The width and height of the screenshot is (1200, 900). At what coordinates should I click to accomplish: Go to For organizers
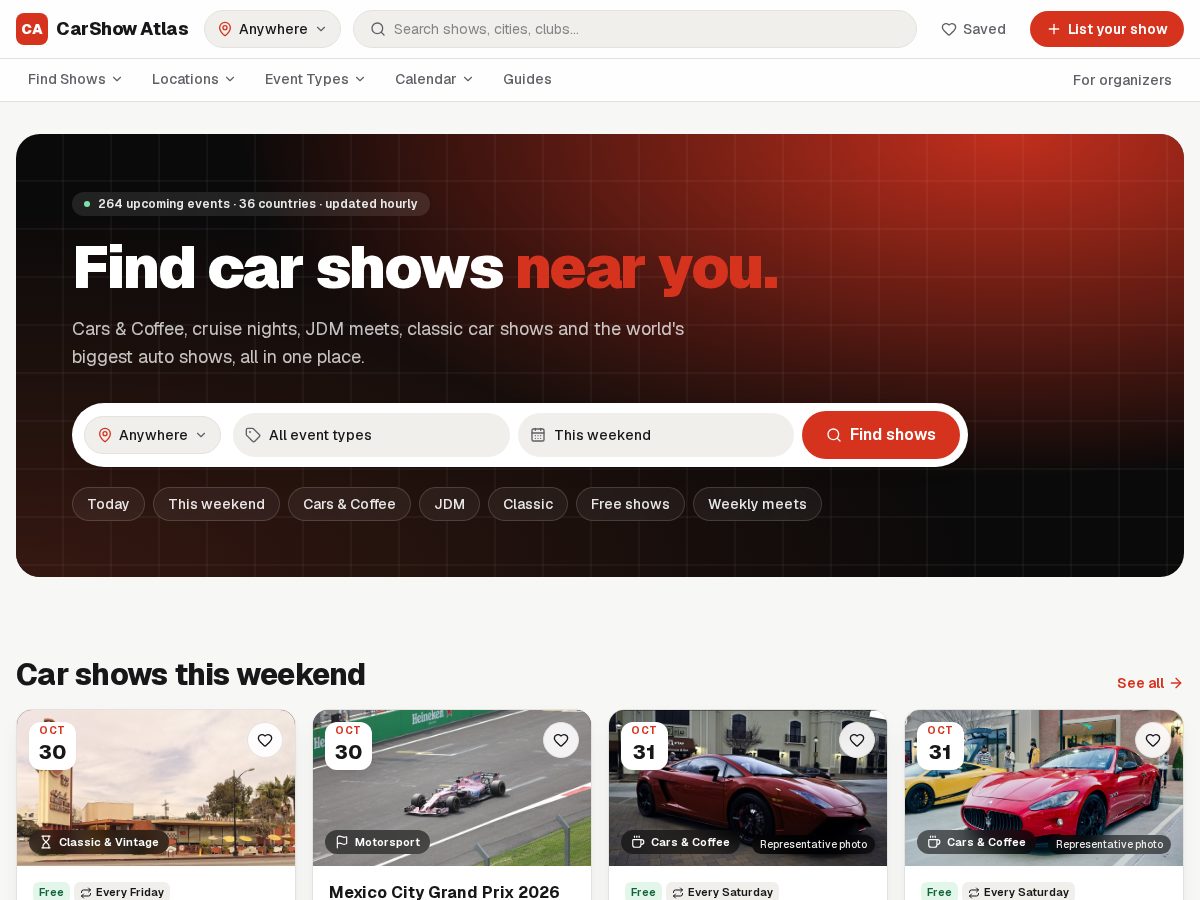click(1122, 80)
